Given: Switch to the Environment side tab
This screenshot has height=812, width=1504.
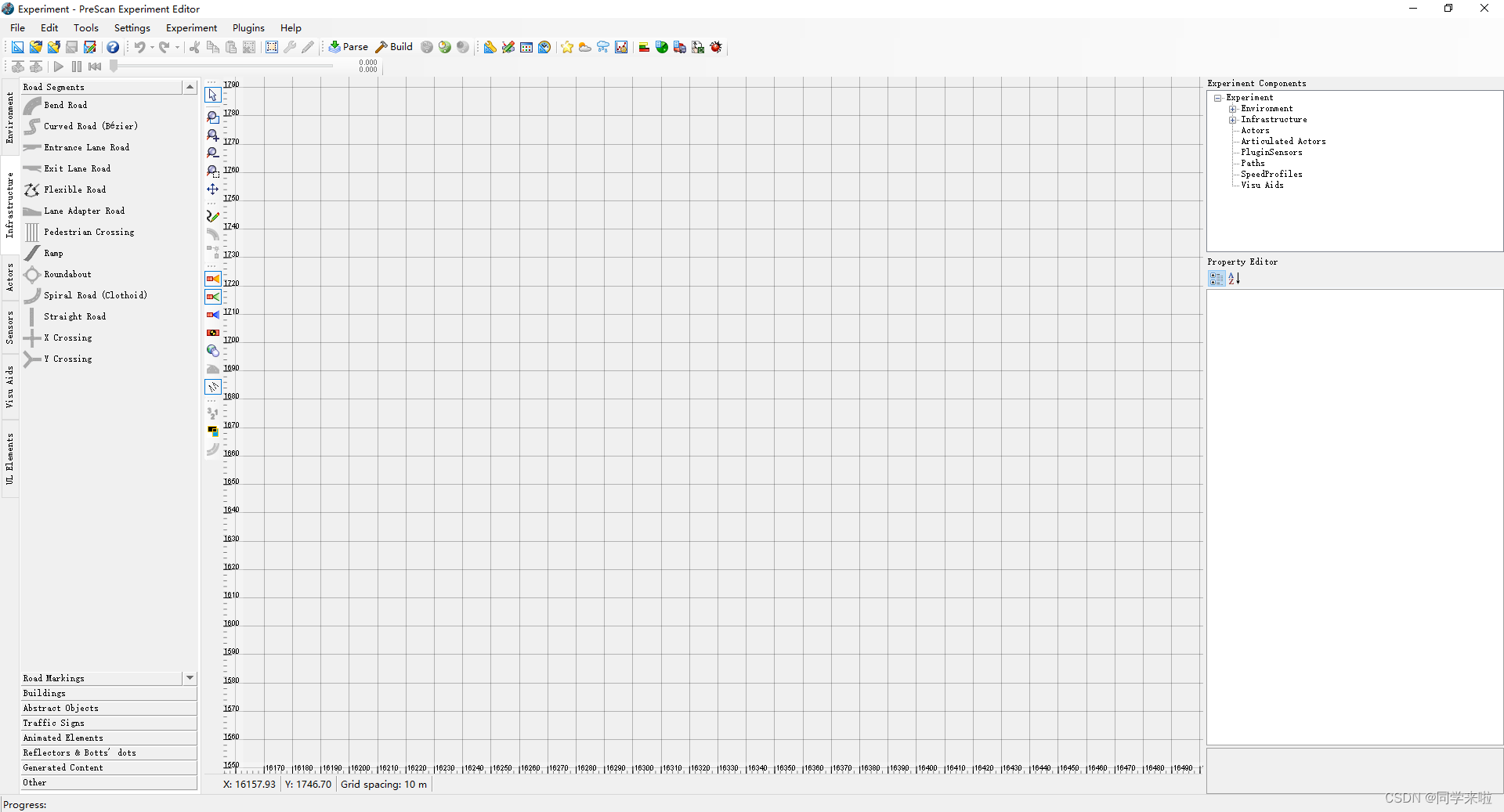Looking at the screenshot, I should pyautogui.click(x=10, y=117).
